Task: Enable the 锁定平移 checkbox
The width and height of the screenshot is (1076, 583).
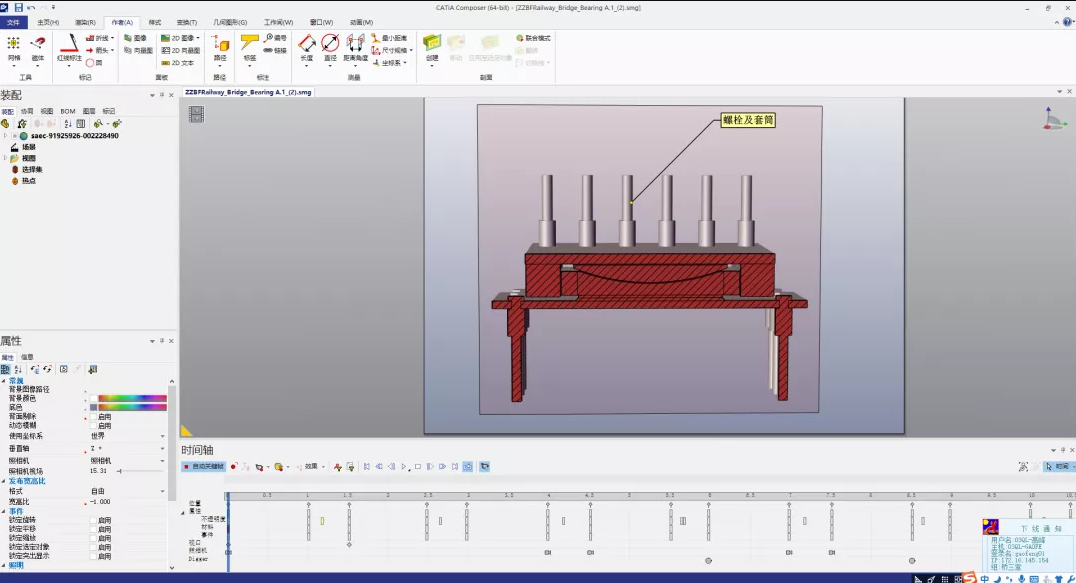Action: point(93,529)
